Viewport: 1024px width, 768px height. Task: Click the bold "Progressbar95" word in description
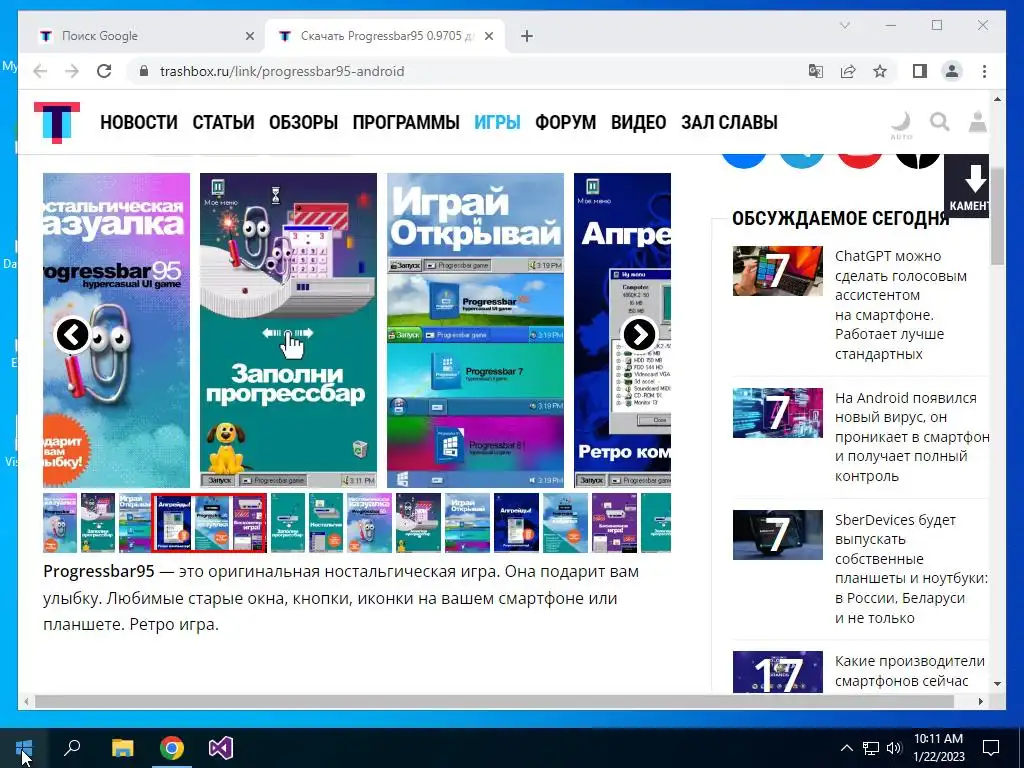[99, 571]
